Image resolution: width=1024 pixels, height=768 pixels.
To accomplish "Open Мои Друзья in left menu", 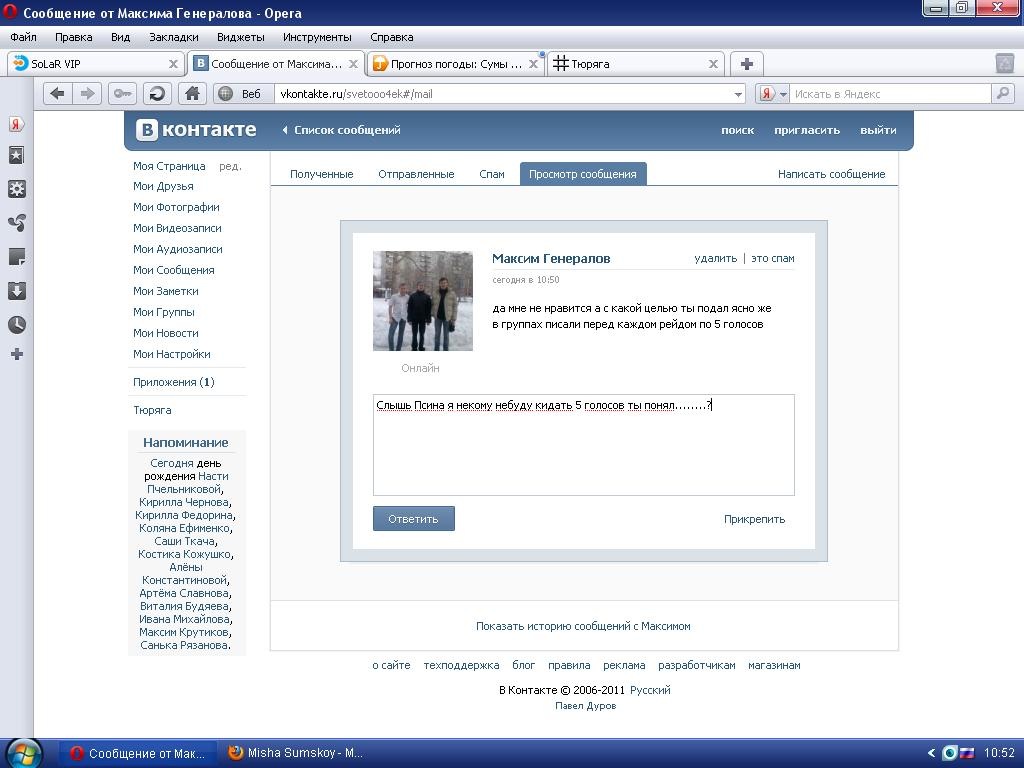I will [x=163, y=186].
